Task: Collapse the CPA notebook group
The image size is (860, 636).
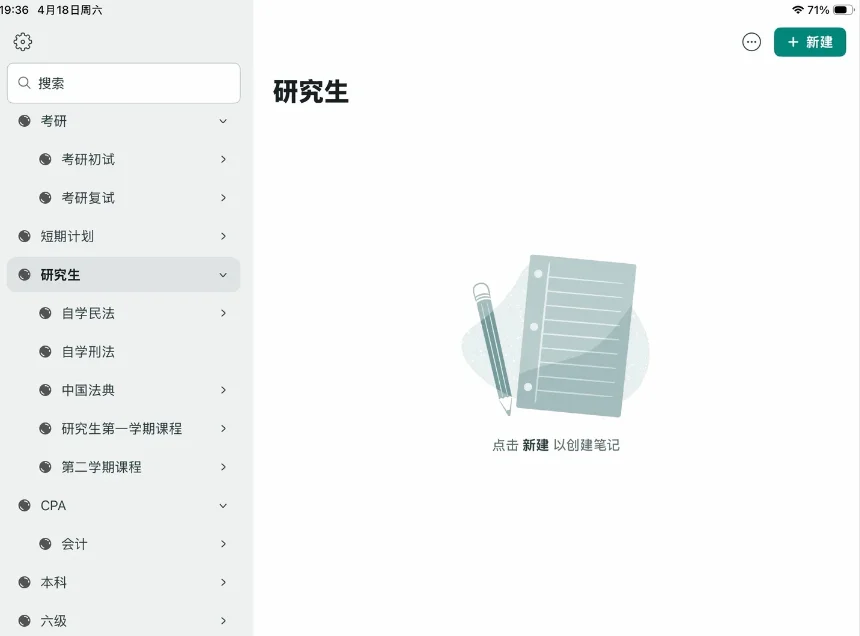Action: [223, 506]
